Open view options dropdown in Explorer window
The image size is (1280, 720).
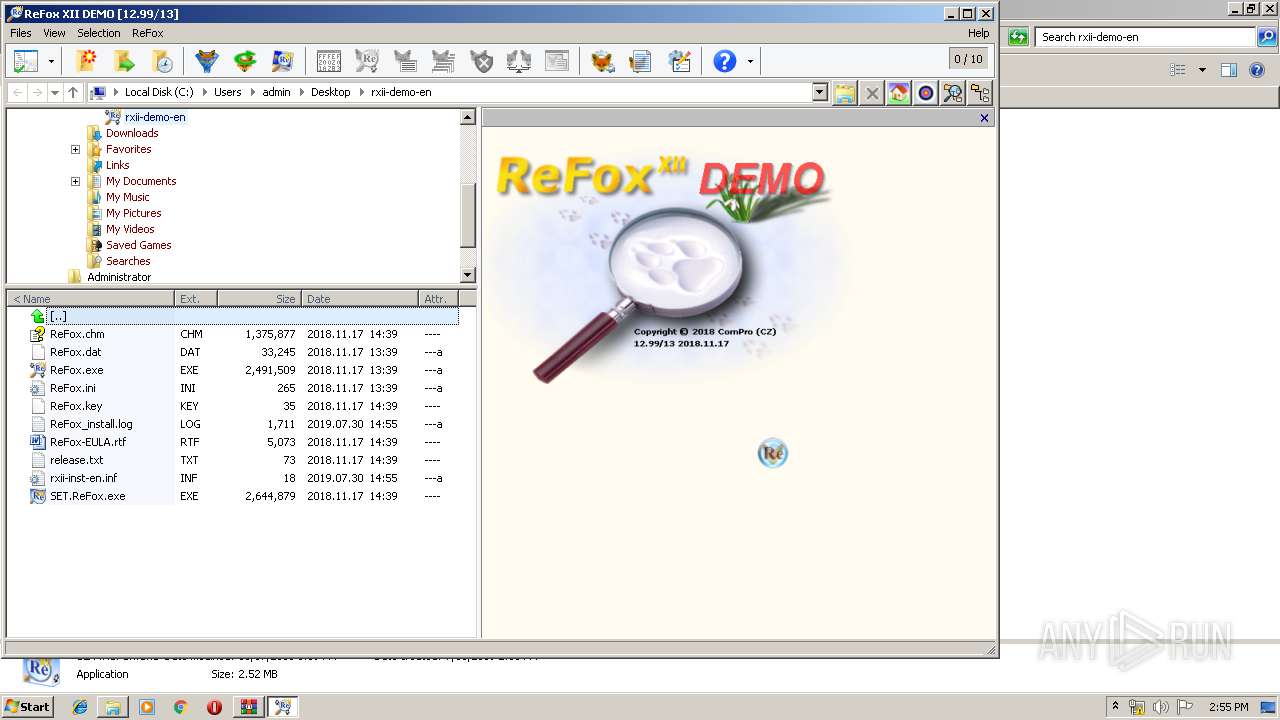(1202, 70)
